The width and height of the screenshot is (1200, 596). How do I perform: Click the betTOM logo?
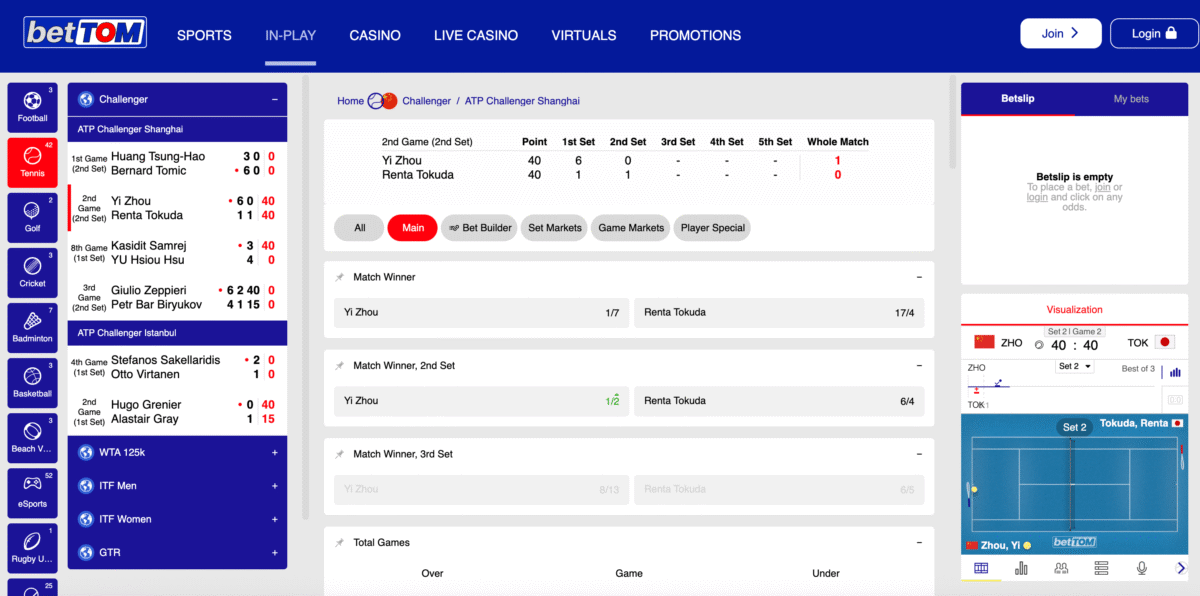click(86, 33)
